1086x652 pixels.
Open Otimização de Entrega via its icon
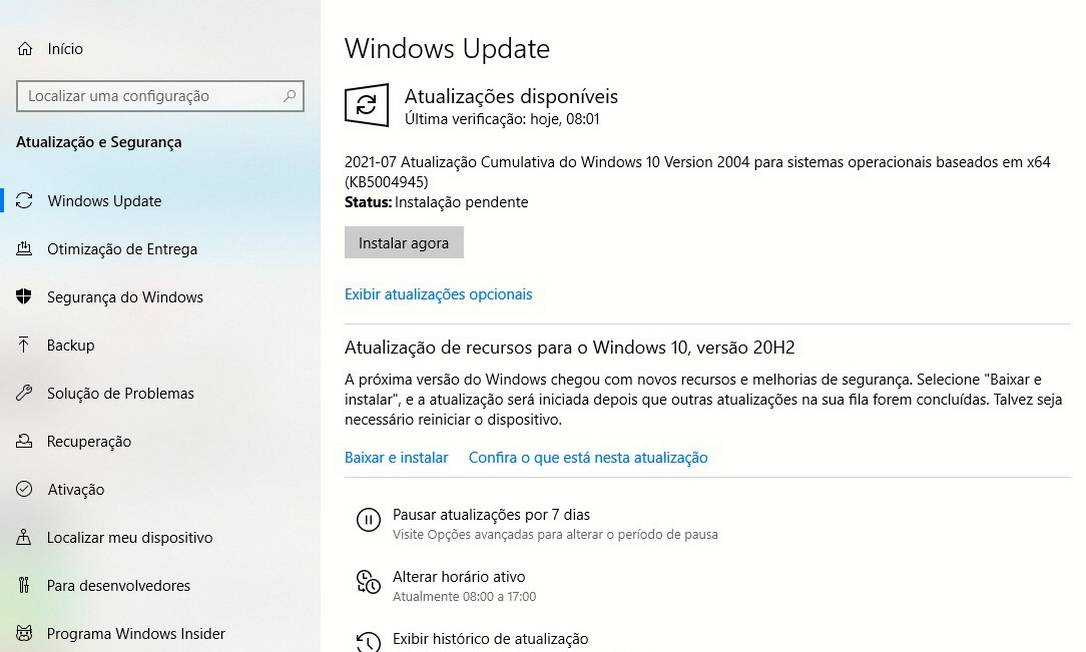(24, 249)
